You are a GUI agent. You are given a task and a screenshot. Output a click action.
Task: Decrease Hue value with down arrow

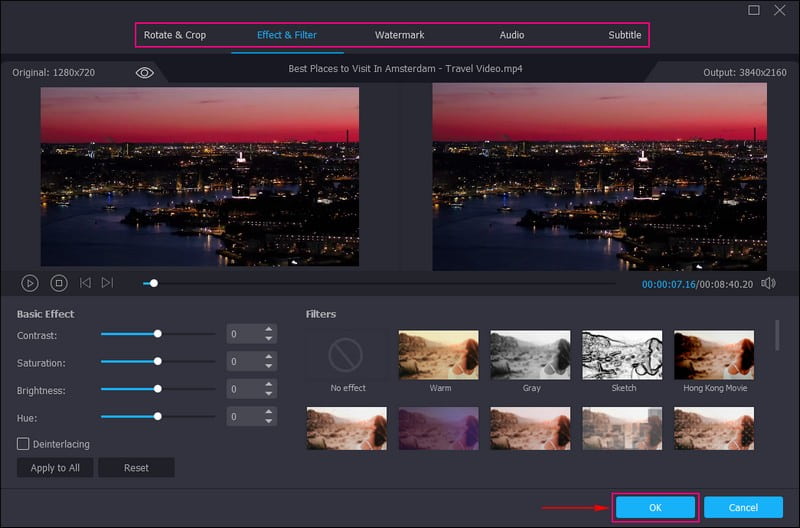pos(268,422)
